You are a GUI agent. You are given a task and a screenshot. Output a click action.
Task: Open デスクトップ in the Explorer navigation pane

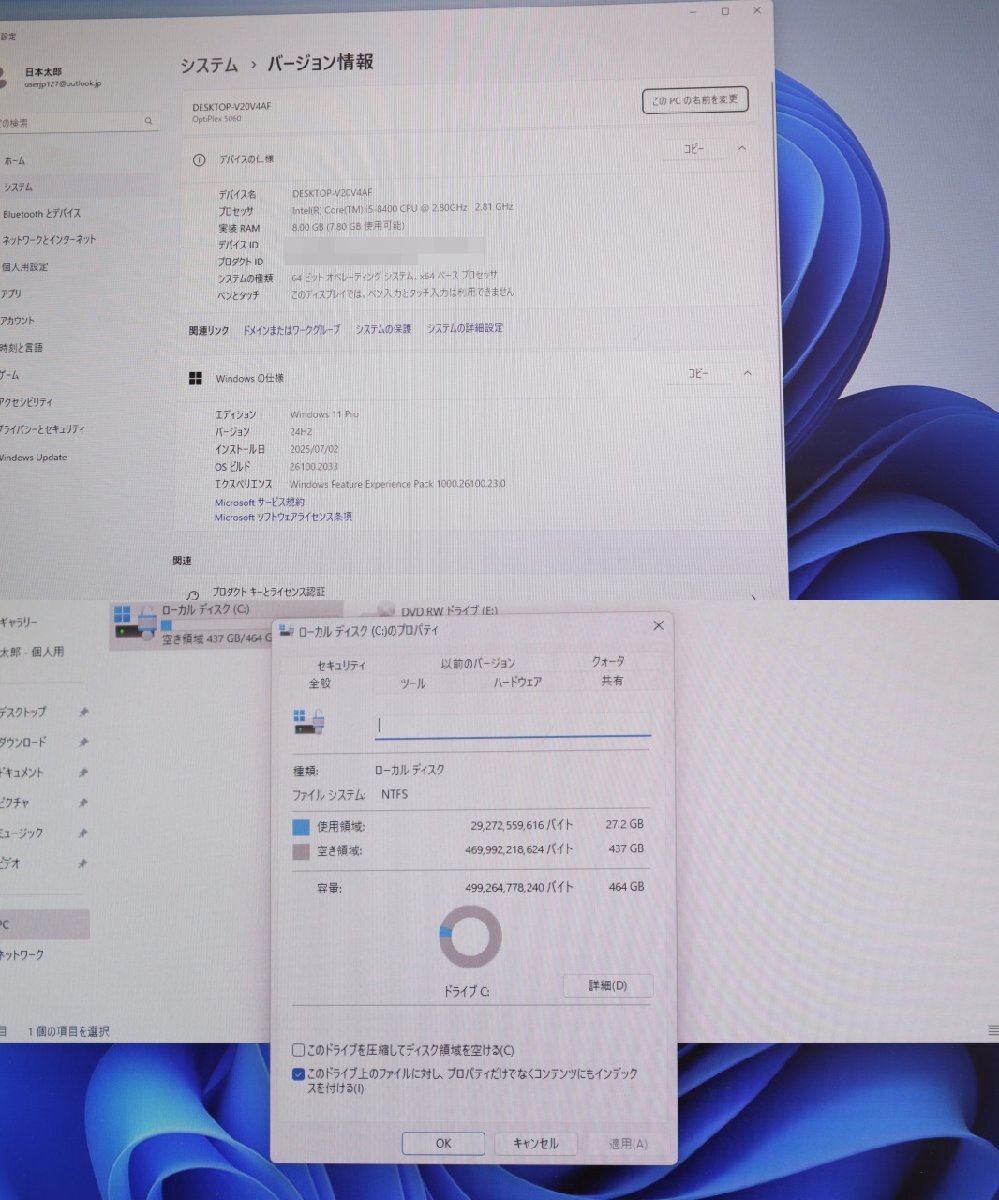click(x=23, y=712)
